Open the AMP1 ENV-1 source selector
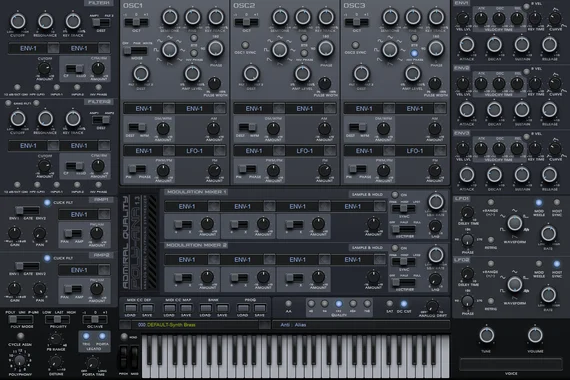 (79, 215)
